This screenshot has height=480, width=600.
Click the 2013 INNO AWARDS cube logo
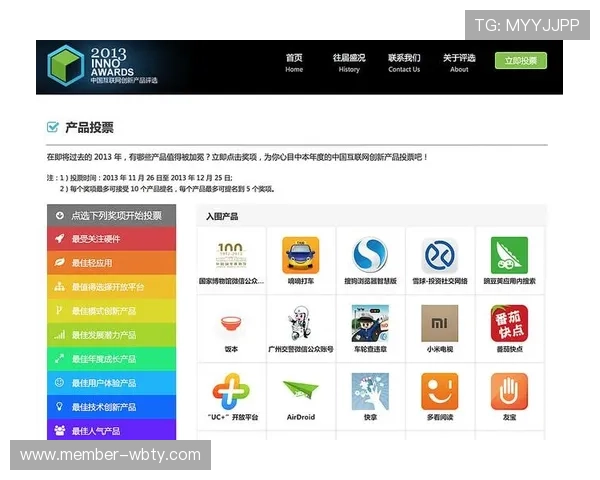pyautogui.click(x=65, y=65)
